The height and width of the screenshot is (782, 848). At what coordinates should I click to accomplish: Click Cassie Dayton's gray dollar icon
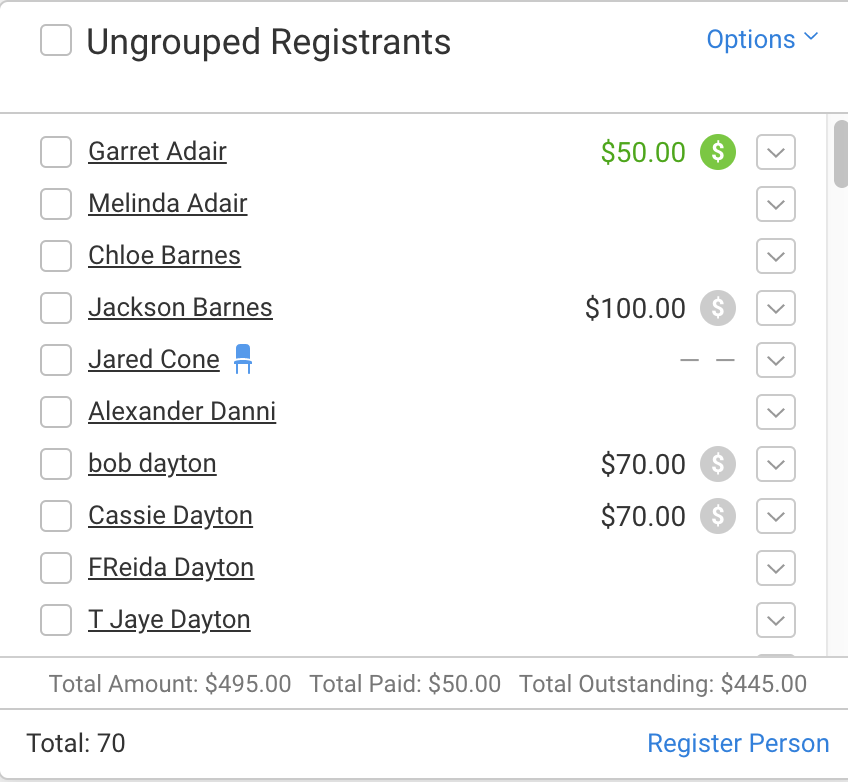click(x=718, y=516)
